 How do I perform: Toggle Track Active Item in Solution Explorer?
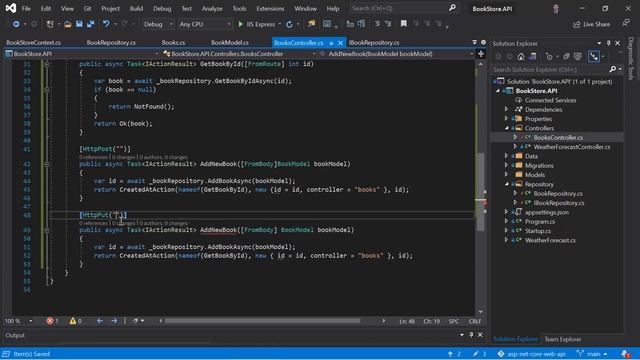593,57
